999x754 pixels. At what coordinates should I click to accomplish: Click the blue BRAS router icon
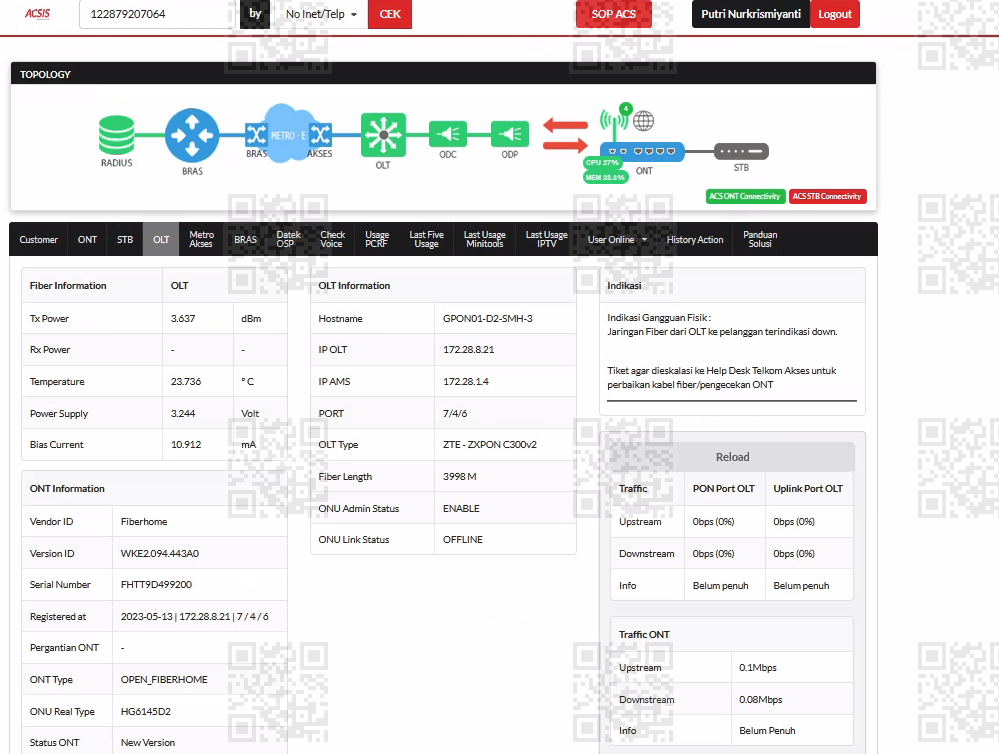point(192,135)
